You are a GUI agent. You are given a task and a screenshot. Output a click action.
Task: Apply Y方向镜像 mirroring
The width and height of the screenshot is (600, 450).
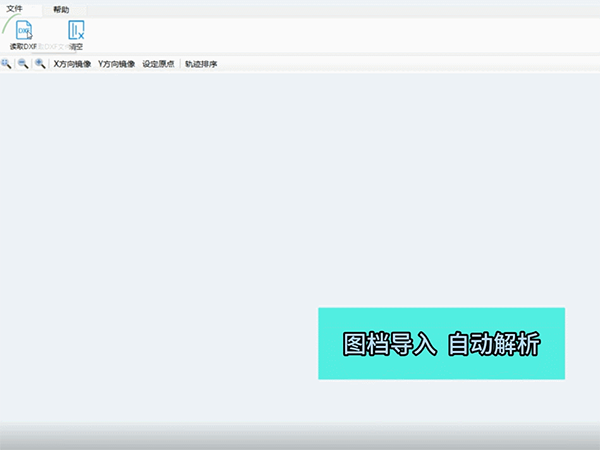[116, 64]
